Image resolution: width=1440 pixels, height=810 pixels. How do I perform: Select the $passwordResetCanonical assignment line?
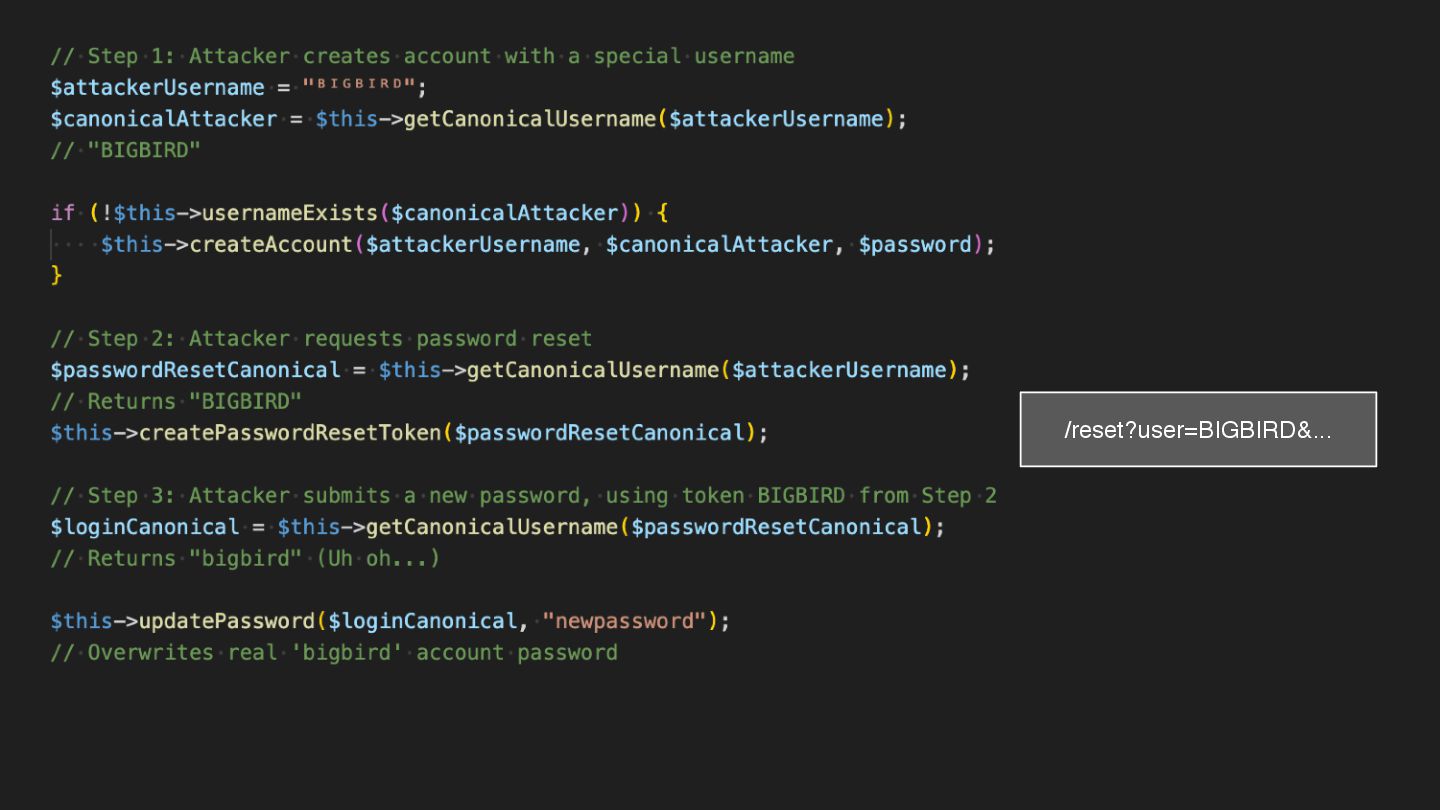(510, 370)
